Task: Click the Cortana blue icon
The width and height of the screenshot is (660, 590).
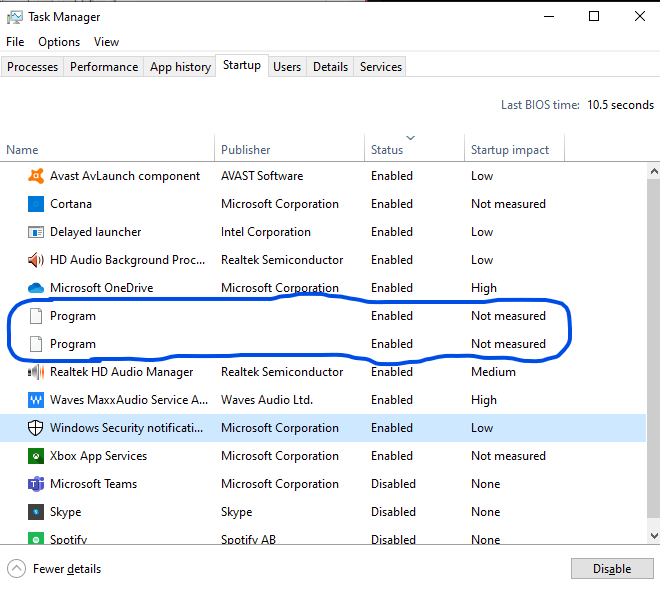Action: (36, 204)
